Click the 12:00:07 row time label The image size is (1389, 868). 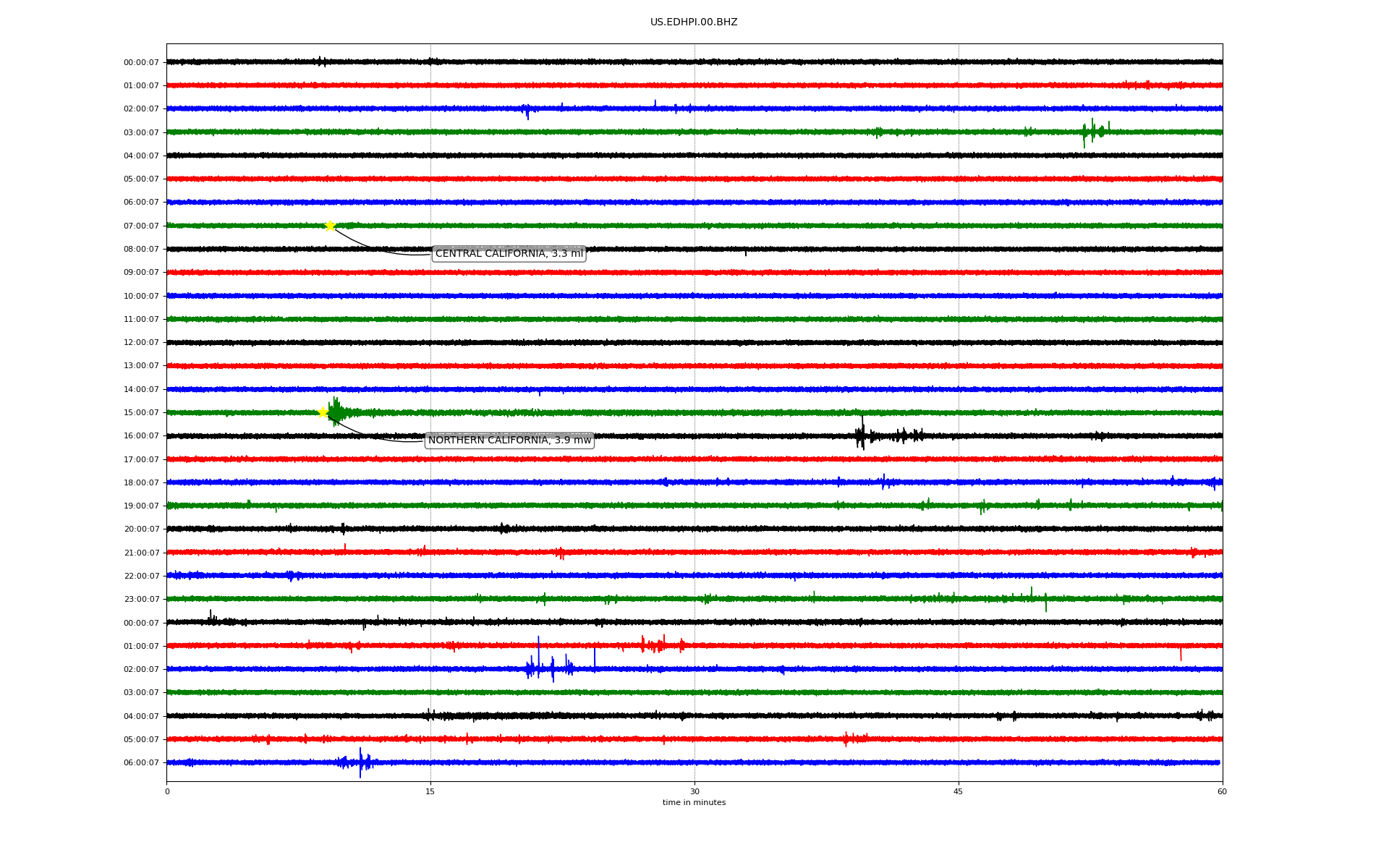tap(141, 343)
